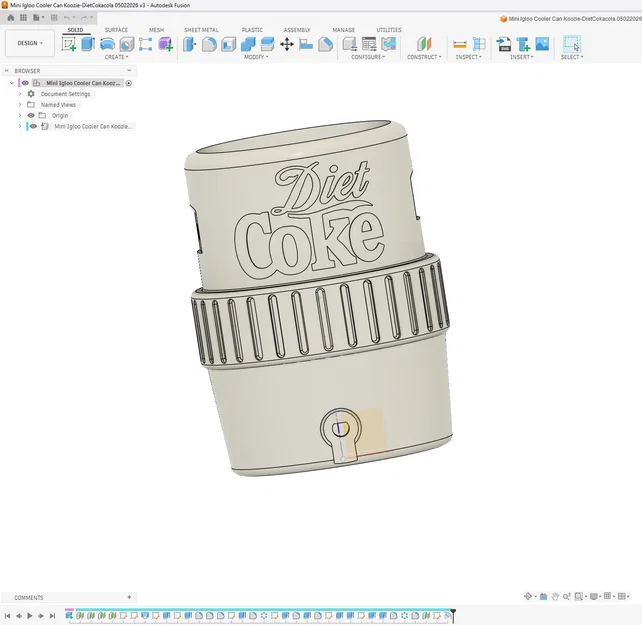Switch to the UTILITIES tab
642x625 pixels.
point(389,30)
